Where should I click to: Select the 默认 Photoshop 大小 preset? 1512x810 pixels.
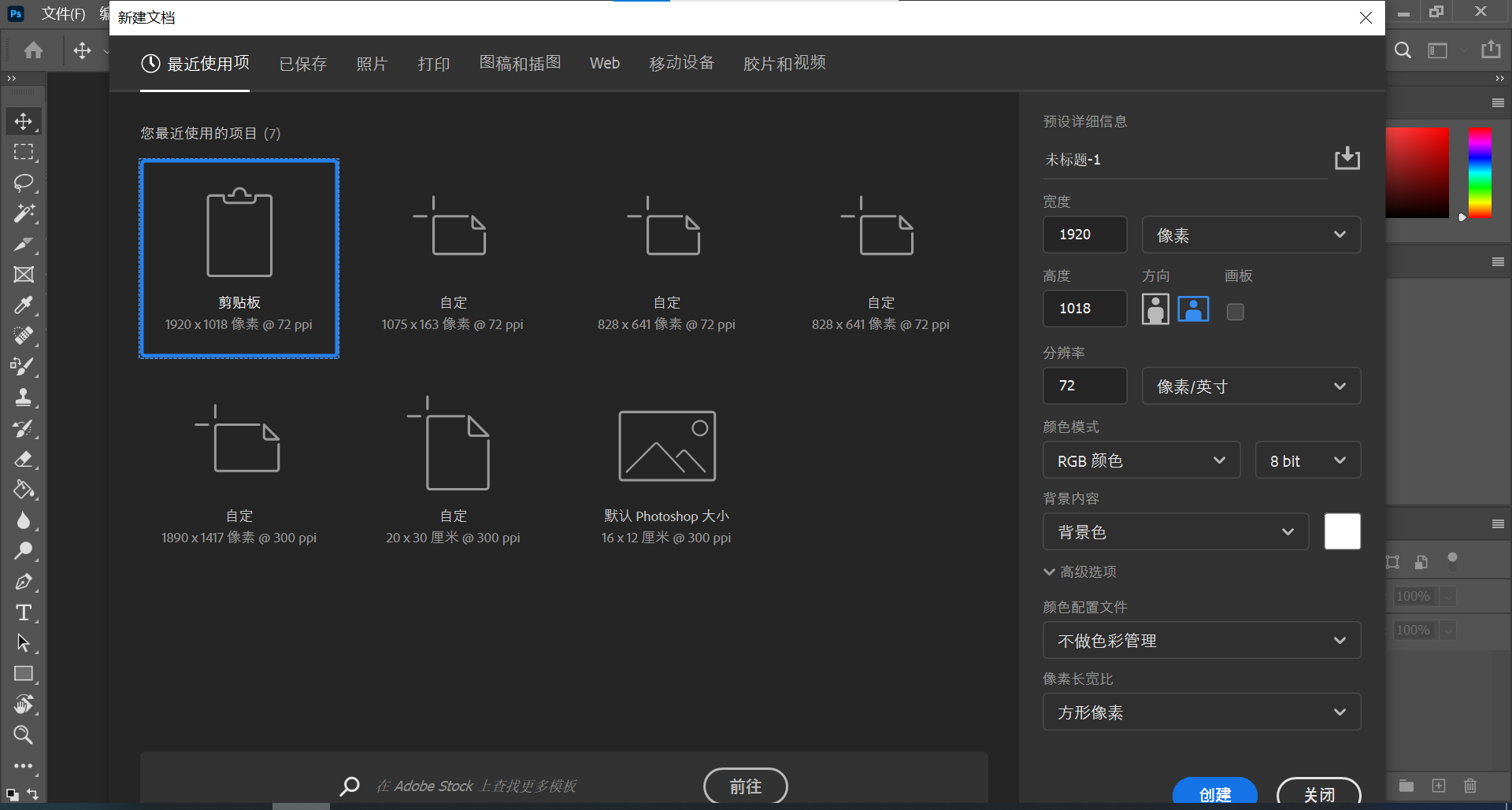666,472
